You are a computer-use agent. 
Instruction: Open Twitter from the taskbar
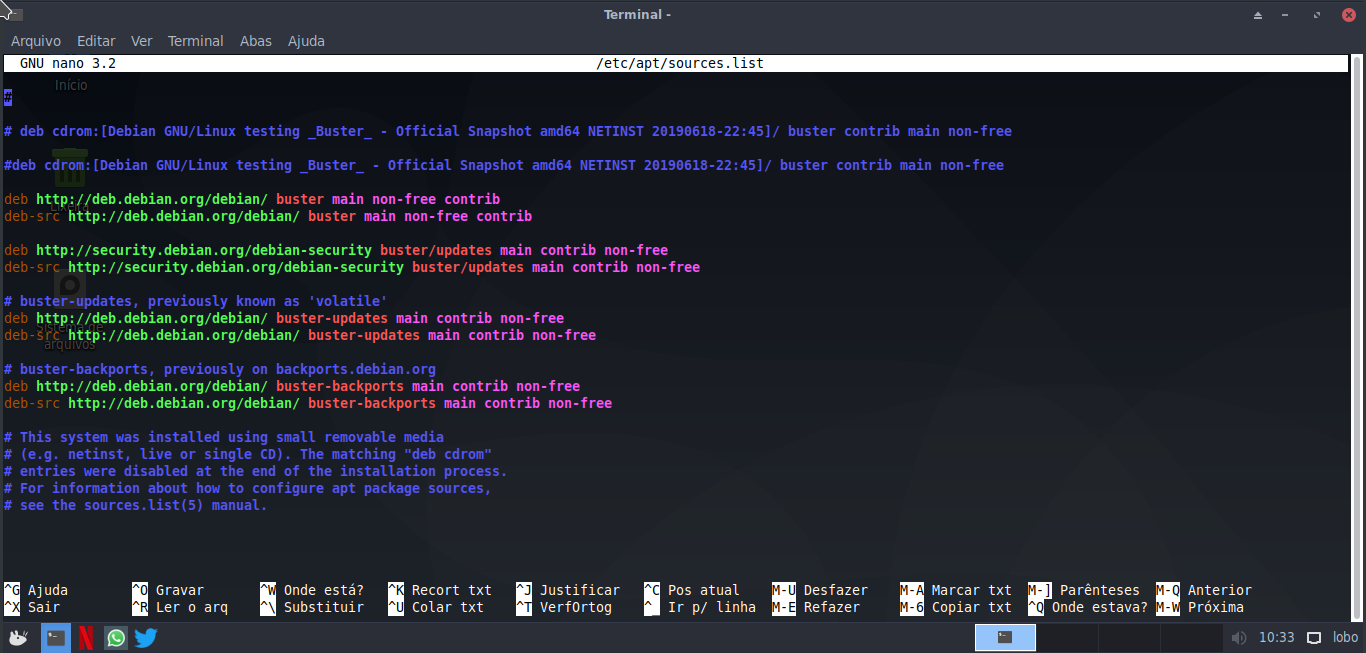[146, 637]
